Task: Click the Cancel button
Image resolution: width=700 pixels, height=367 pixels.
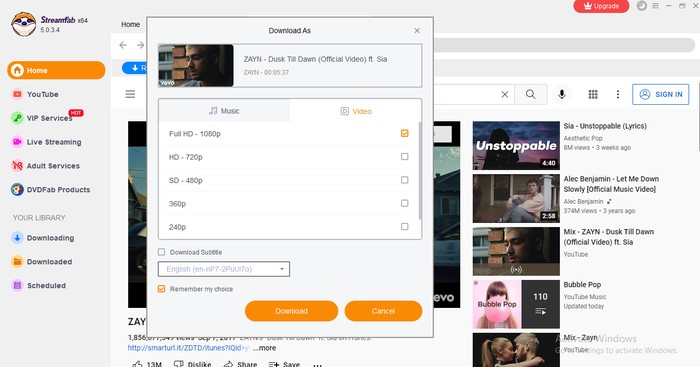Action: (x=383, y=311)
